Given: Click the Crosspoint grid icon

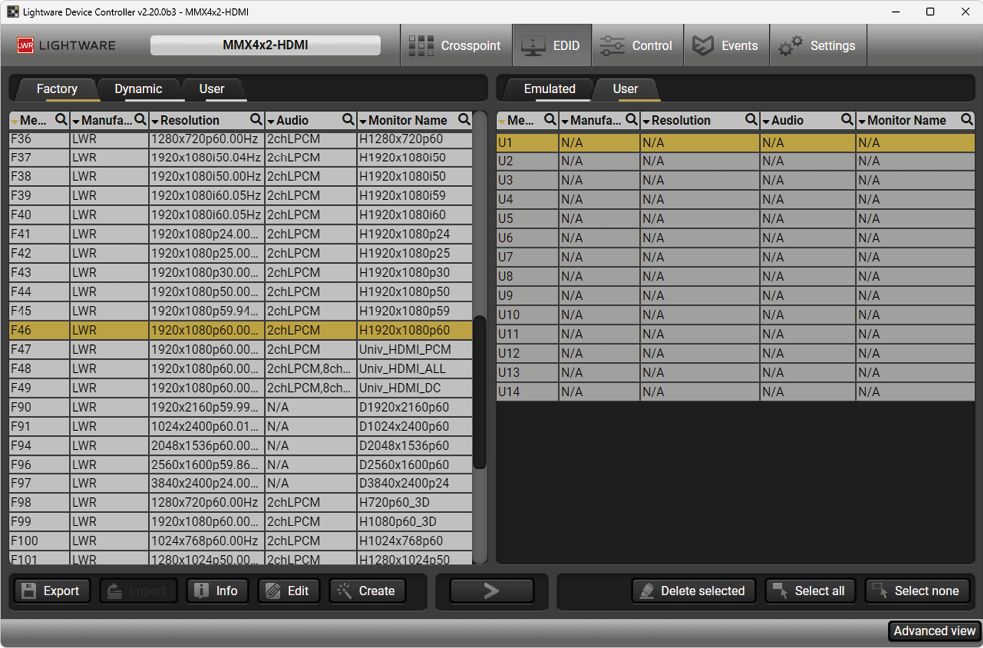Looking at the screenshot, I should click(x=421, y=46).
